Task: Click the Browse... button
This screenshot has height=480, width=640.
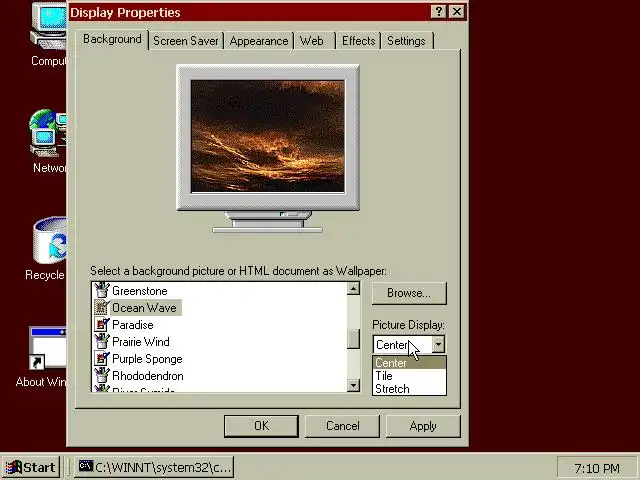Action: click(409, 293)
